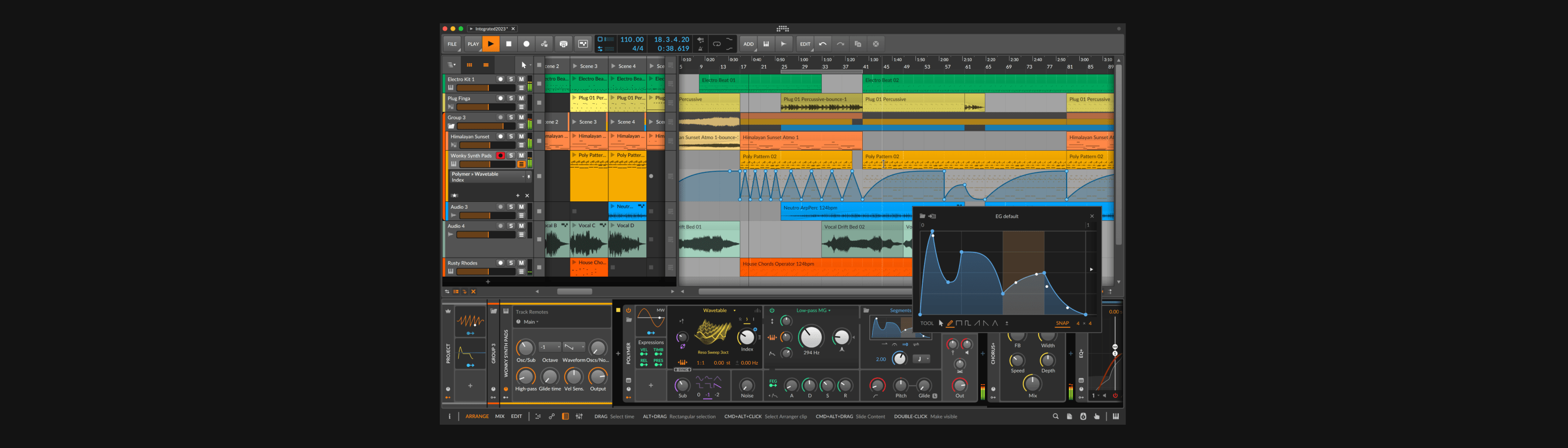Click the global Record button
Viewport: 1568px width, 448px height.
[x=527, y=44]
